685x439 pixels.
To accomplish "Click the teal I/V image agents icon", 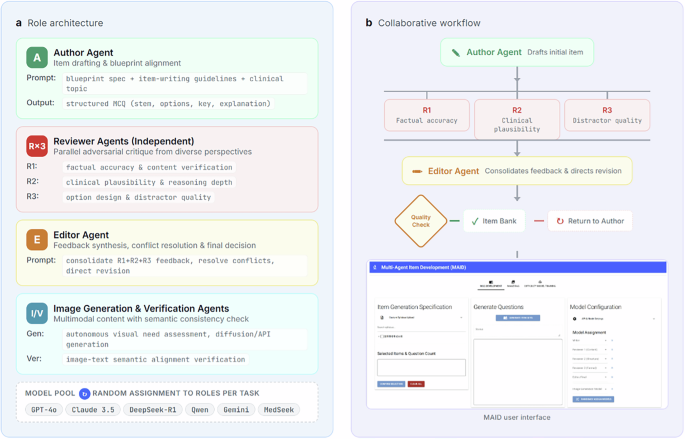I will (x=37, y=314).
